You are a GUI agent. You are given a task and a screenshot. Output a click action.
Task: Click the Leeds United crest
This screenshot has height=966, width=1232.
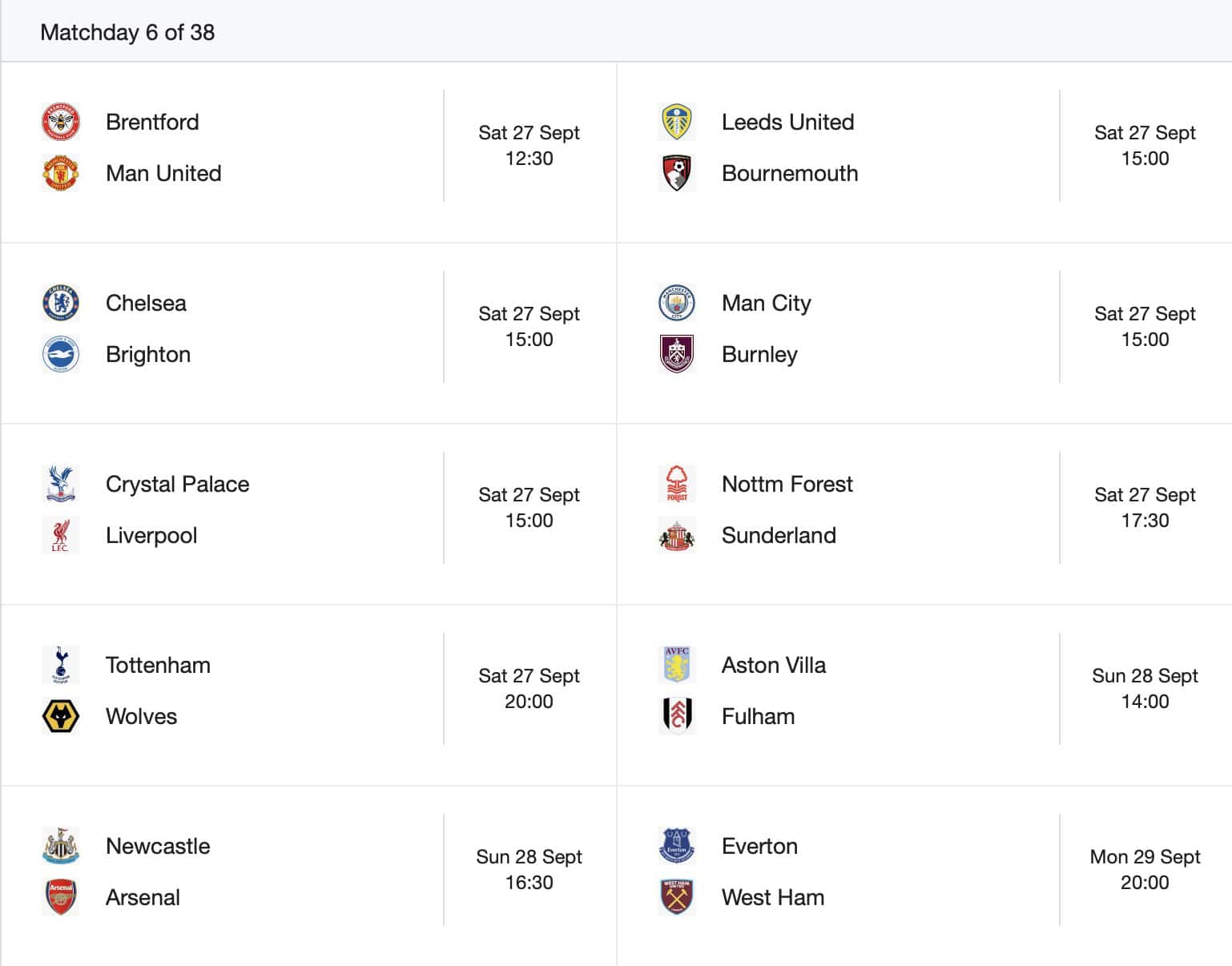pos(677,122)
